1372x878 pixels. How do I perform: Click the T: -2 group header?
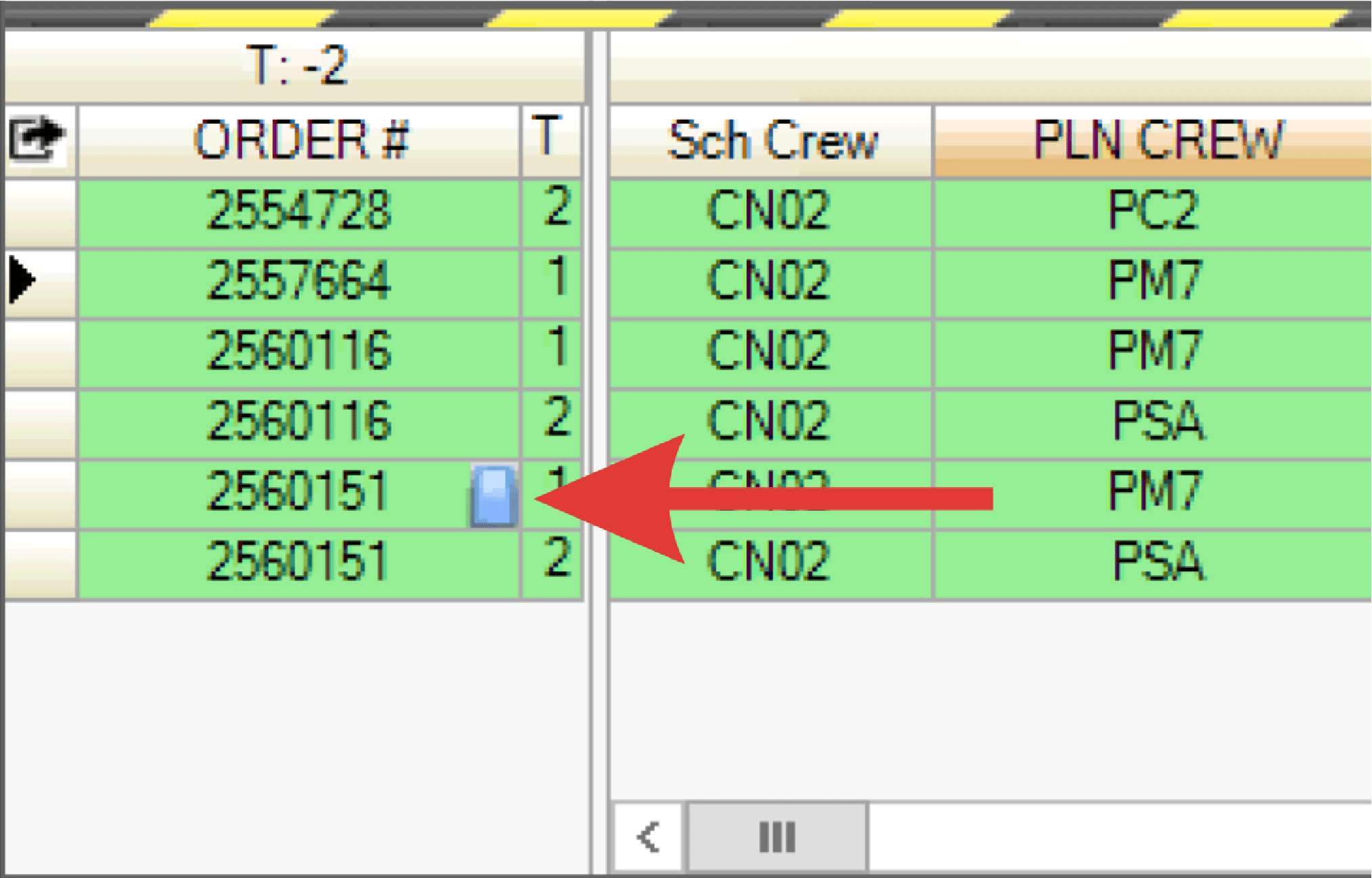tap(296, 65)
